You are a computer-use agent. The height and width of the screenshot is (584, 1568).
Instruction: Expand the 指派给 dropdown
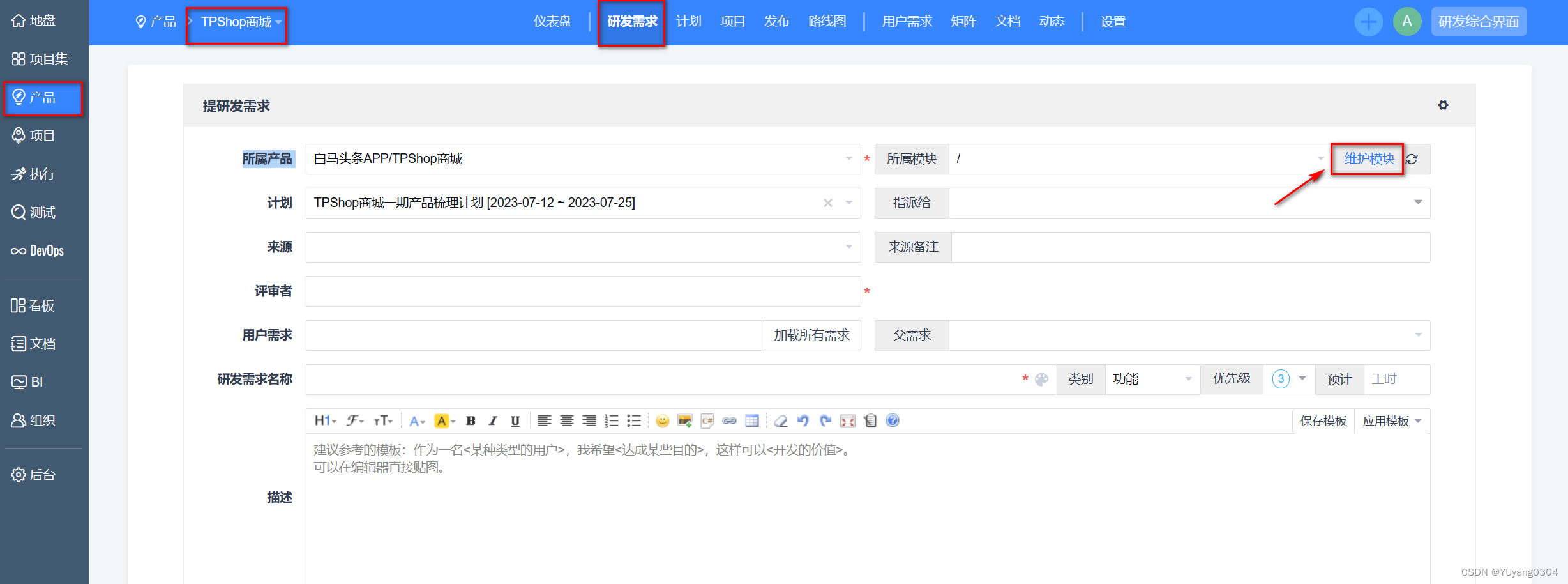pos(1417,203)
